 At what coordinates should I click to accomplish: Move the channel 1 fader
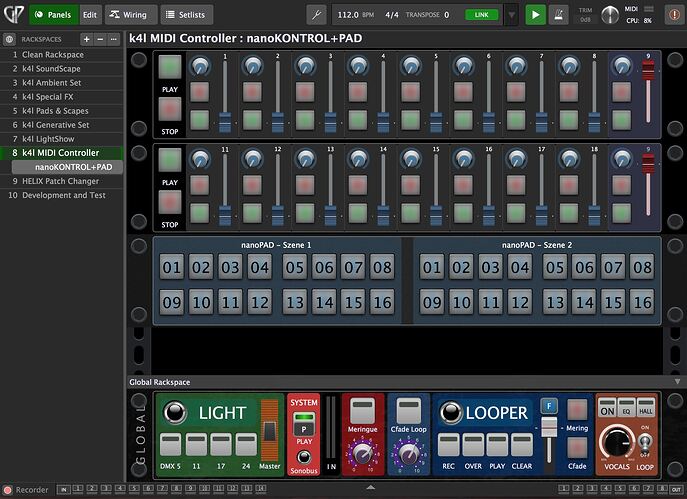point(225,122)
